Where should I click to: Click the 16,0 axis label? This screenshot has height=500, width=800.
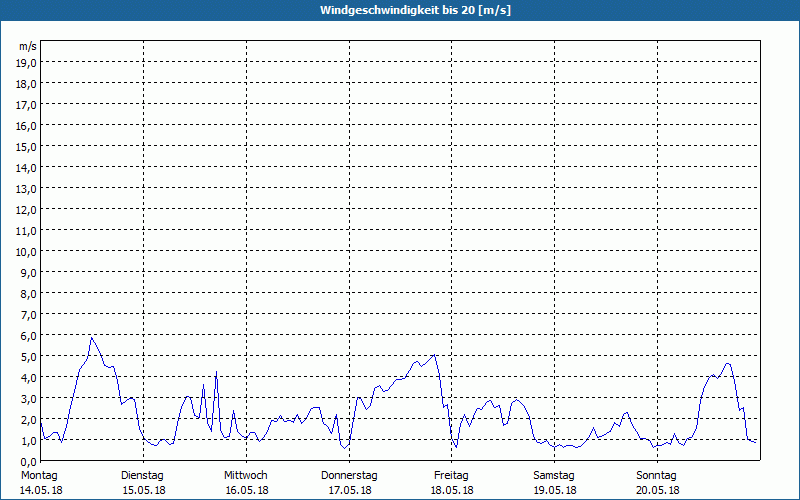(27, 126)
